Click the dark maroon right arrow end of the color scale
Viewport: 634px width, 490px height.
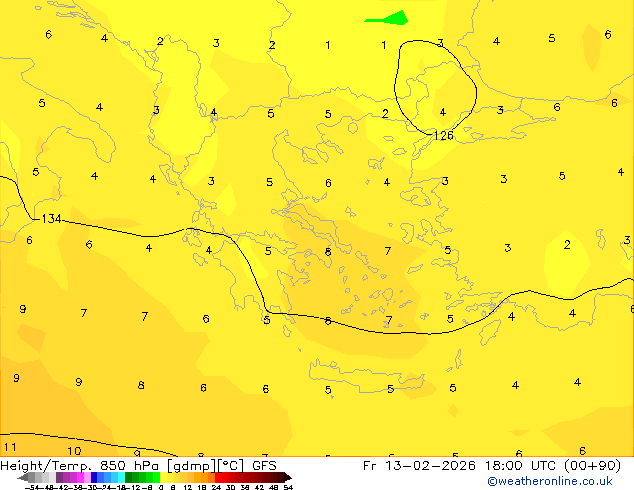[288, 477]
